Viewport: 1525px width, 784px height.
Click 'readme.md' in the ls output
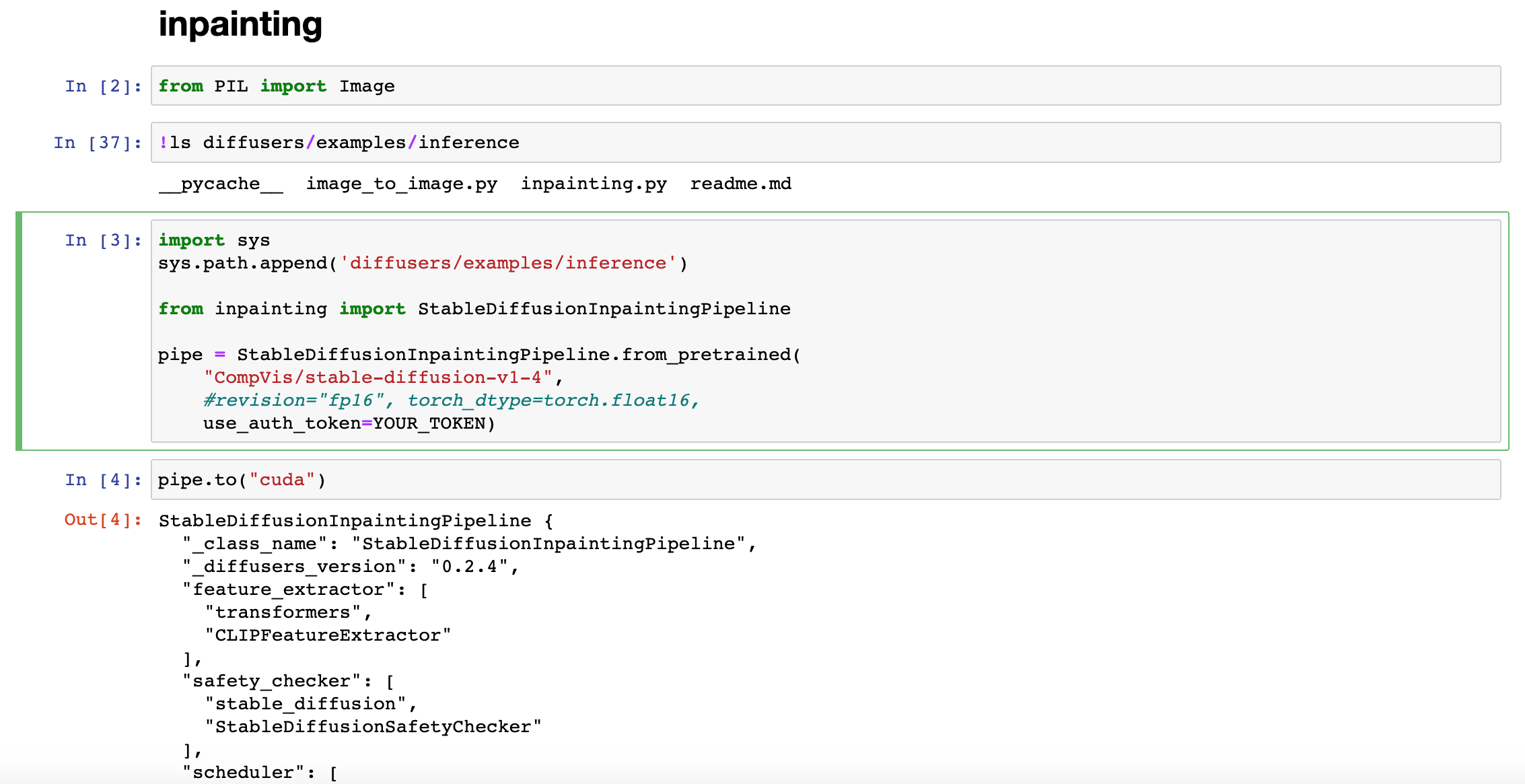coord(740,184)
